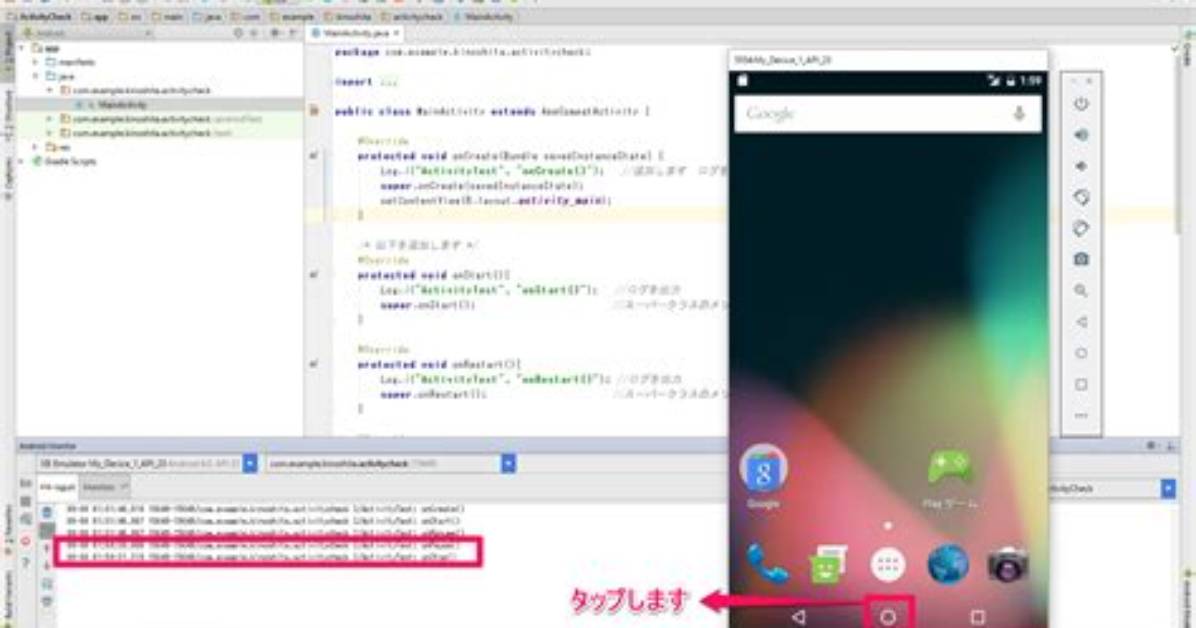This screenshot has height=628, width=1196.
Task: Select the logcat tab in Android Monitor
Action: (x=59, y=487)
